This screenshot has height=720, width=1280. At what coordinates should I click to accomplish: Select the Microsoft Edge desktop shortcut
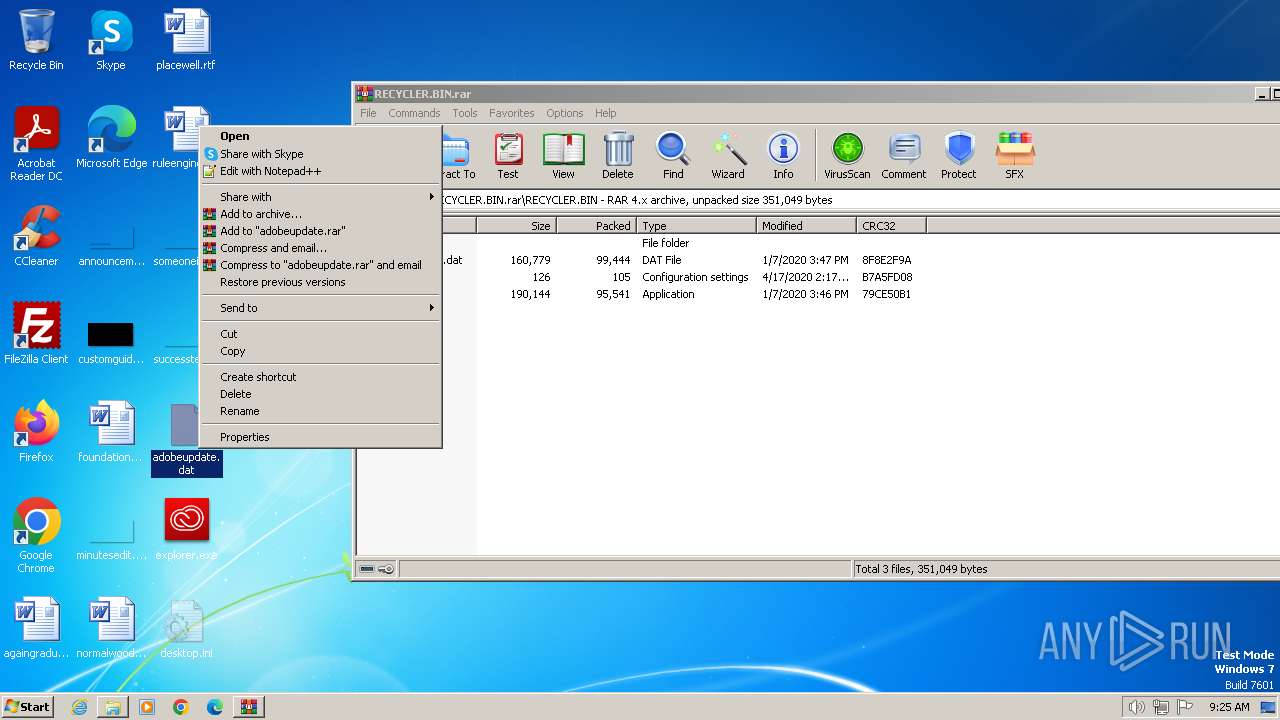[x=111, y=138]
